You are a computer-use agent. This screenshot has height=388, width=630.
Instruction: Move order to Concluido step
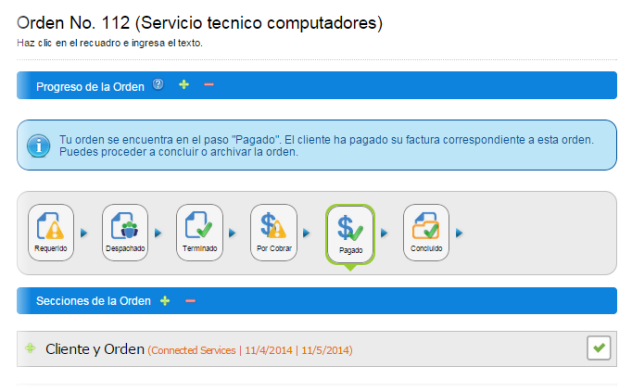(426, 233)
